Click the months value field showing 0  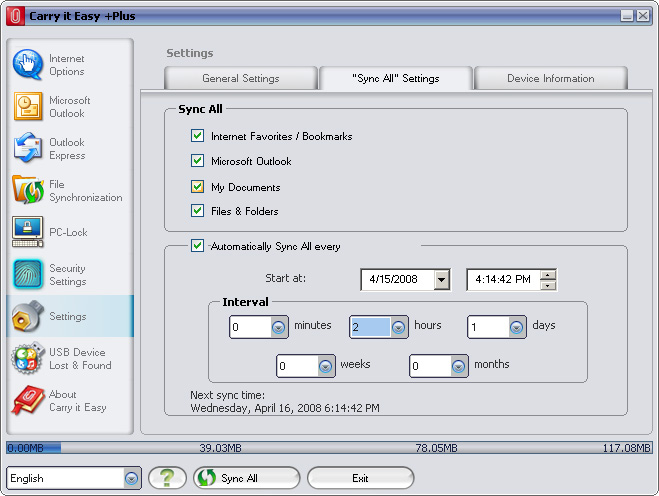(x=431, y=366)
